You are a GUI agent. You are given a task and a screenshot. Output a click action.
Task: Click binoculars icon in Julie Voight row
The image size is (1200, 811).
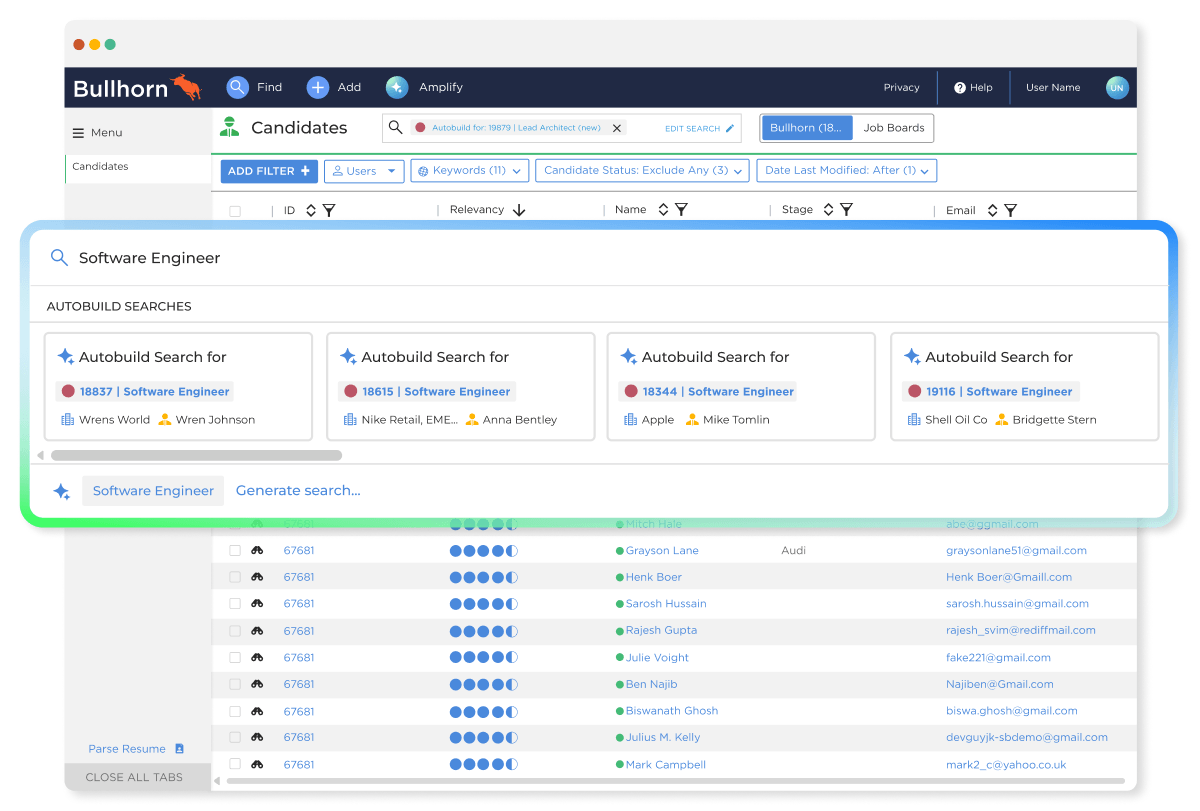[x=257, y=657]
